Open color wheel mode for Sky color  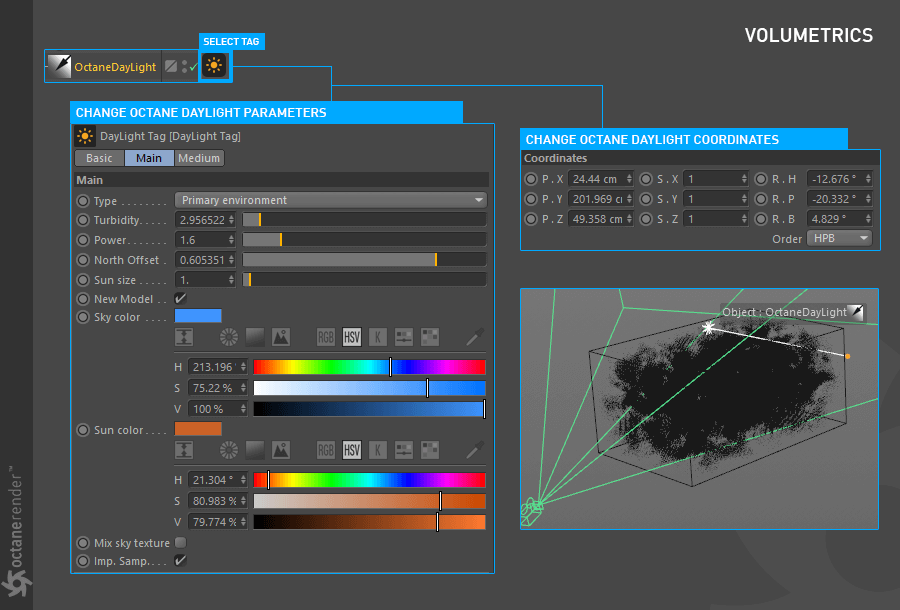coord(228,337)
